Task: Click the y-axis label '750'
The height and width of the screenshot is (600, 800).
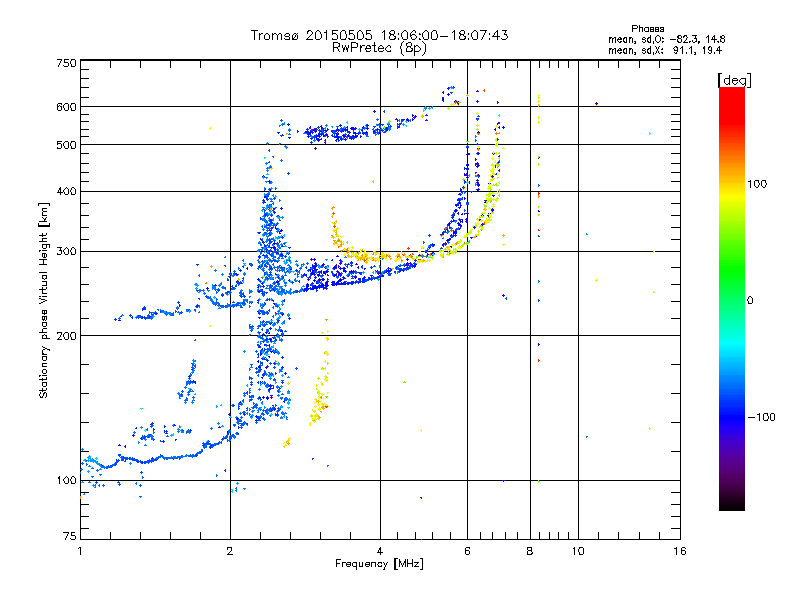Action: pyautogui.click(x=66, y=63)
